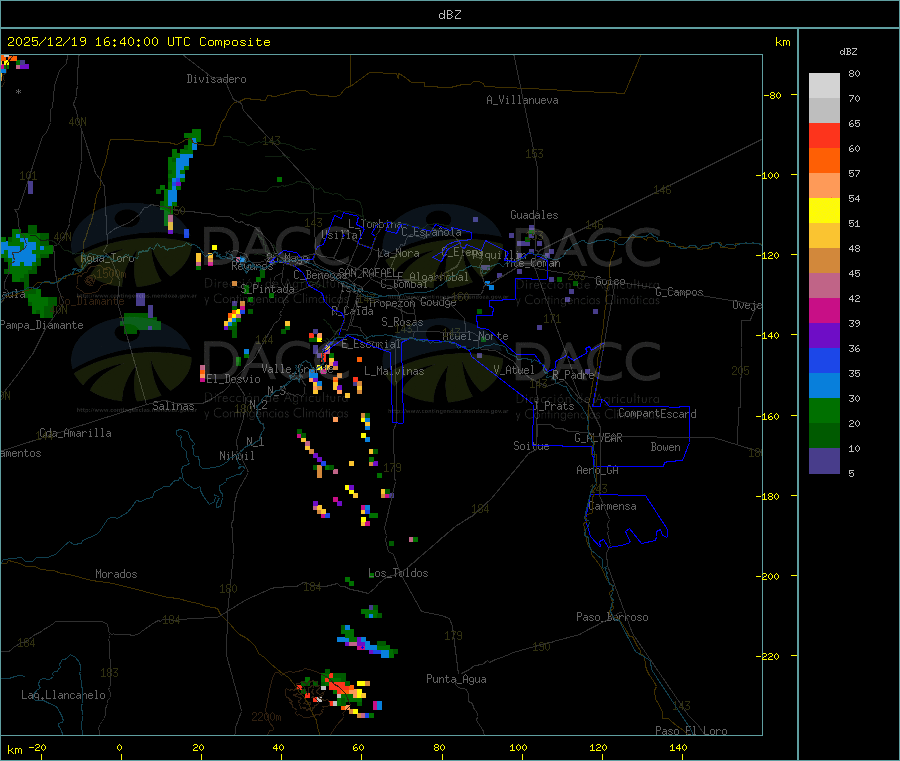Click the -200 km vertical axis tick label
The image size is (900, 761).
pos(768,576)
